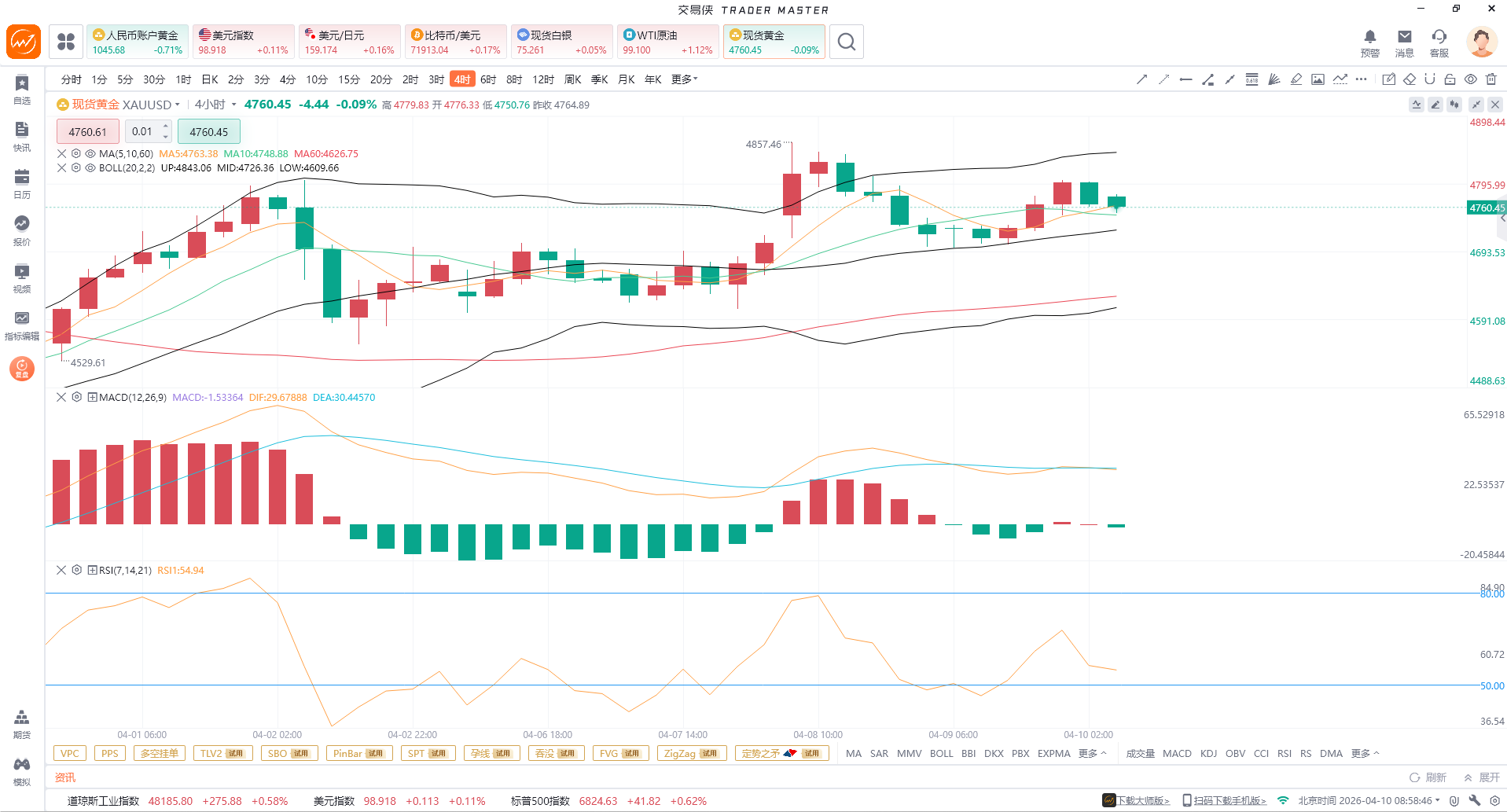Select the 比特币/美元 quote card
Image resolution: width=1507 pixels, height=812 pixels.
[456, 42]
